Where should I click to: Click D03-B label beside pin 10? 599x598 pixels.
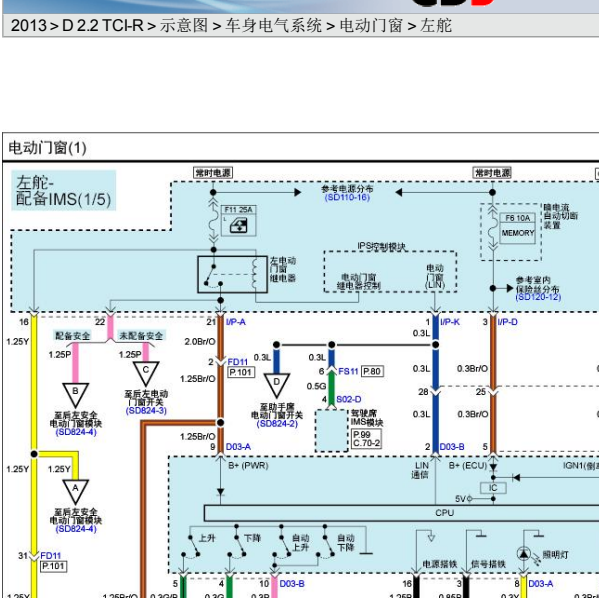tap(292, 584)
